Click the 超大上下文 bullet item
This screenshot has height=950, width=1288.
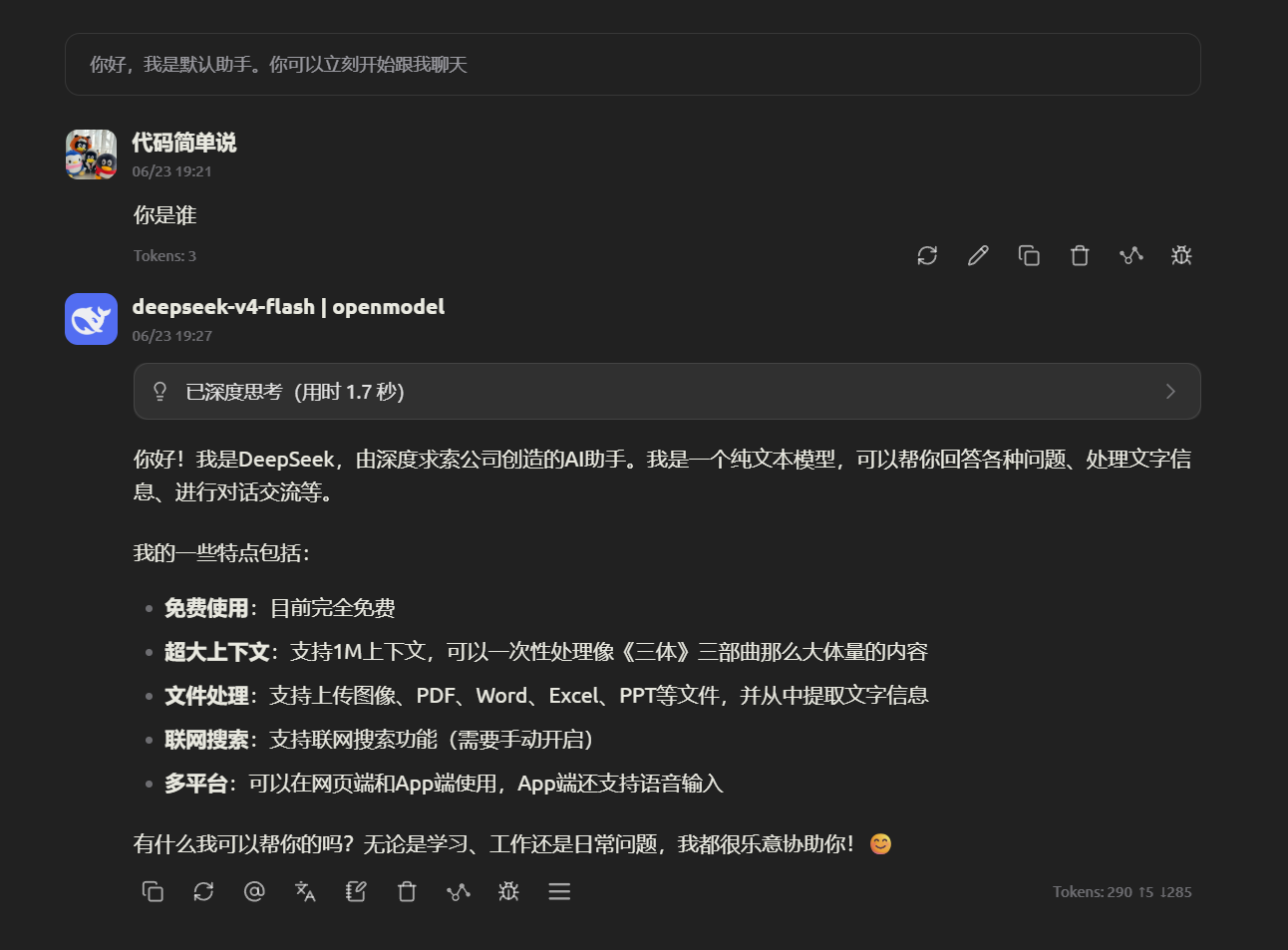tap(546, 652)
